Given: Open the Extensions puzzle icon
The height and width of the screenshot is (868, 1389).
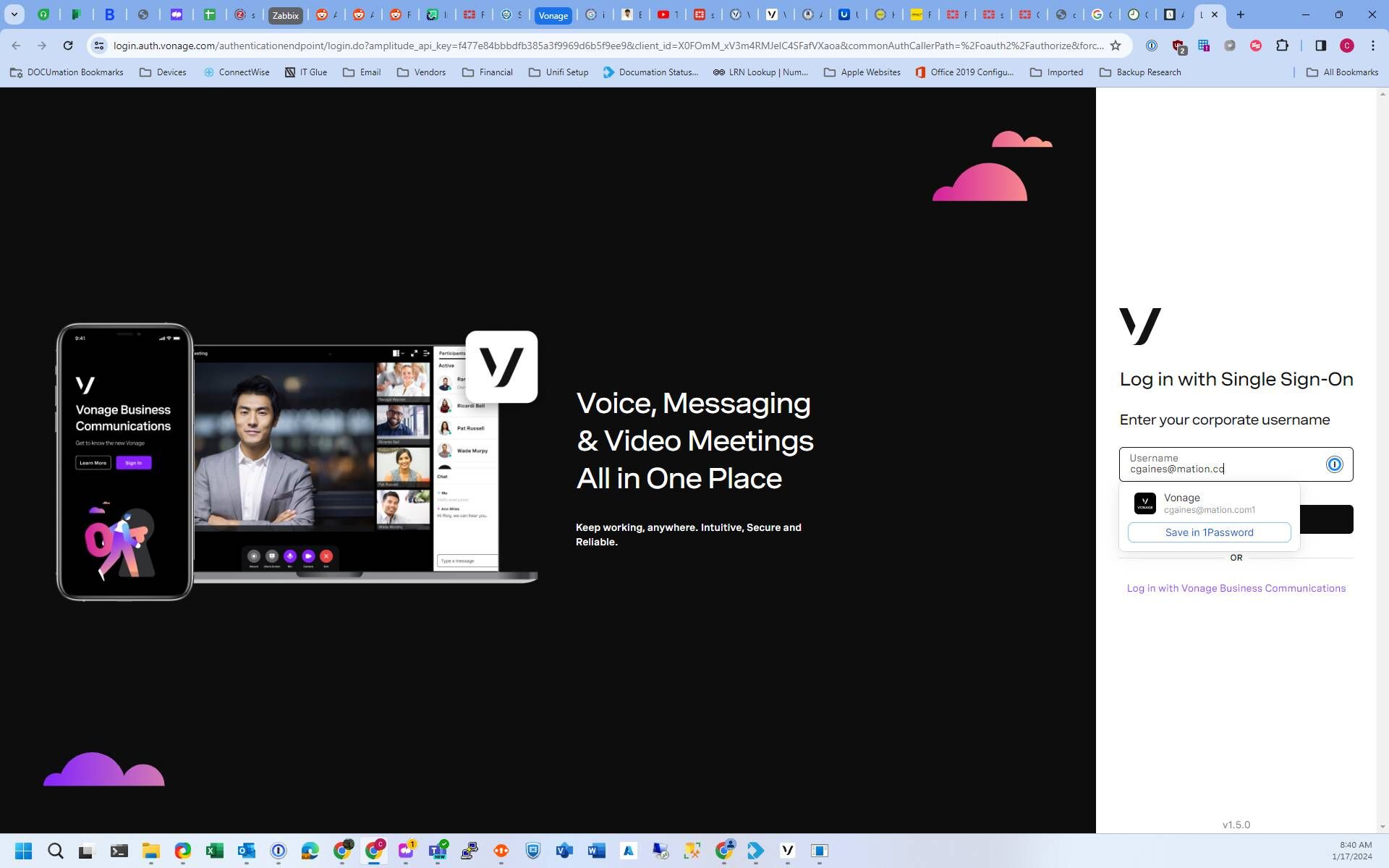Looking at the screenshot, I should 1282,46.
